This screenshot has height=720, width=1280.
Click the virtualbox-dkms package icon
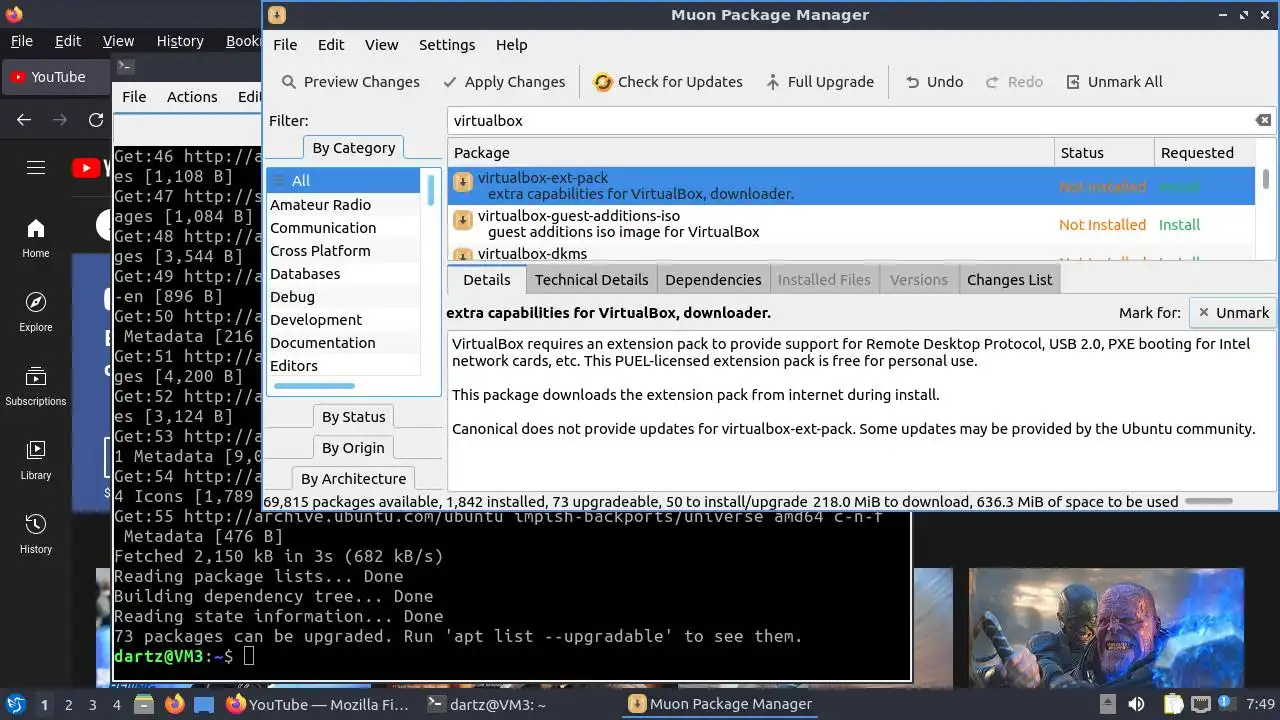coord(463,255)
